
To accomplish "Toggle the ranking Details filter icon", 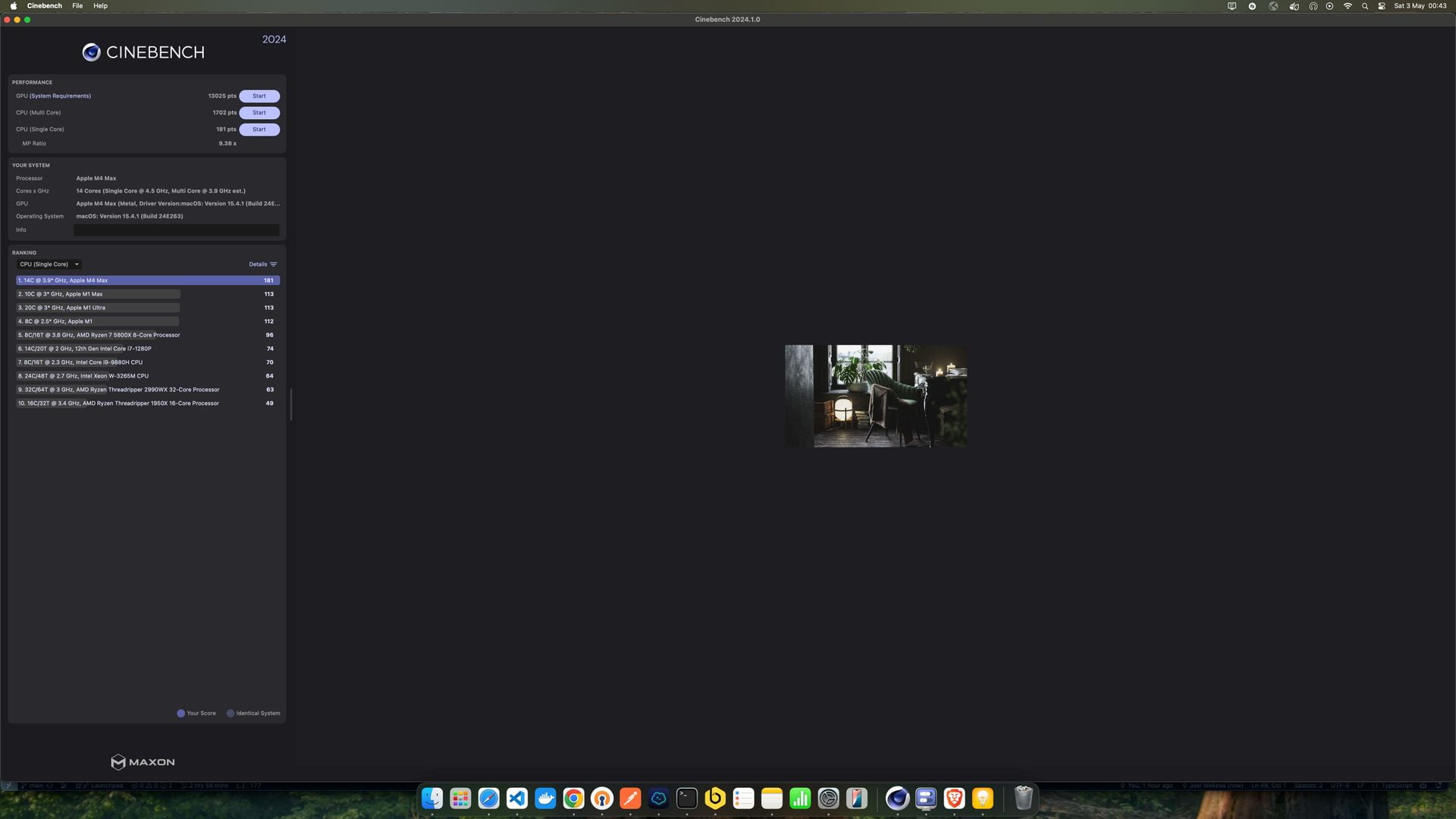I will 274,265.
